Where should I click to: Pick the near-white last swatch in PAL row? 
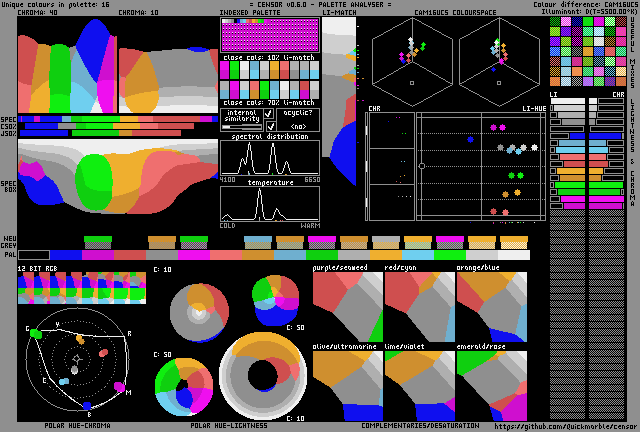click(514, 255)
